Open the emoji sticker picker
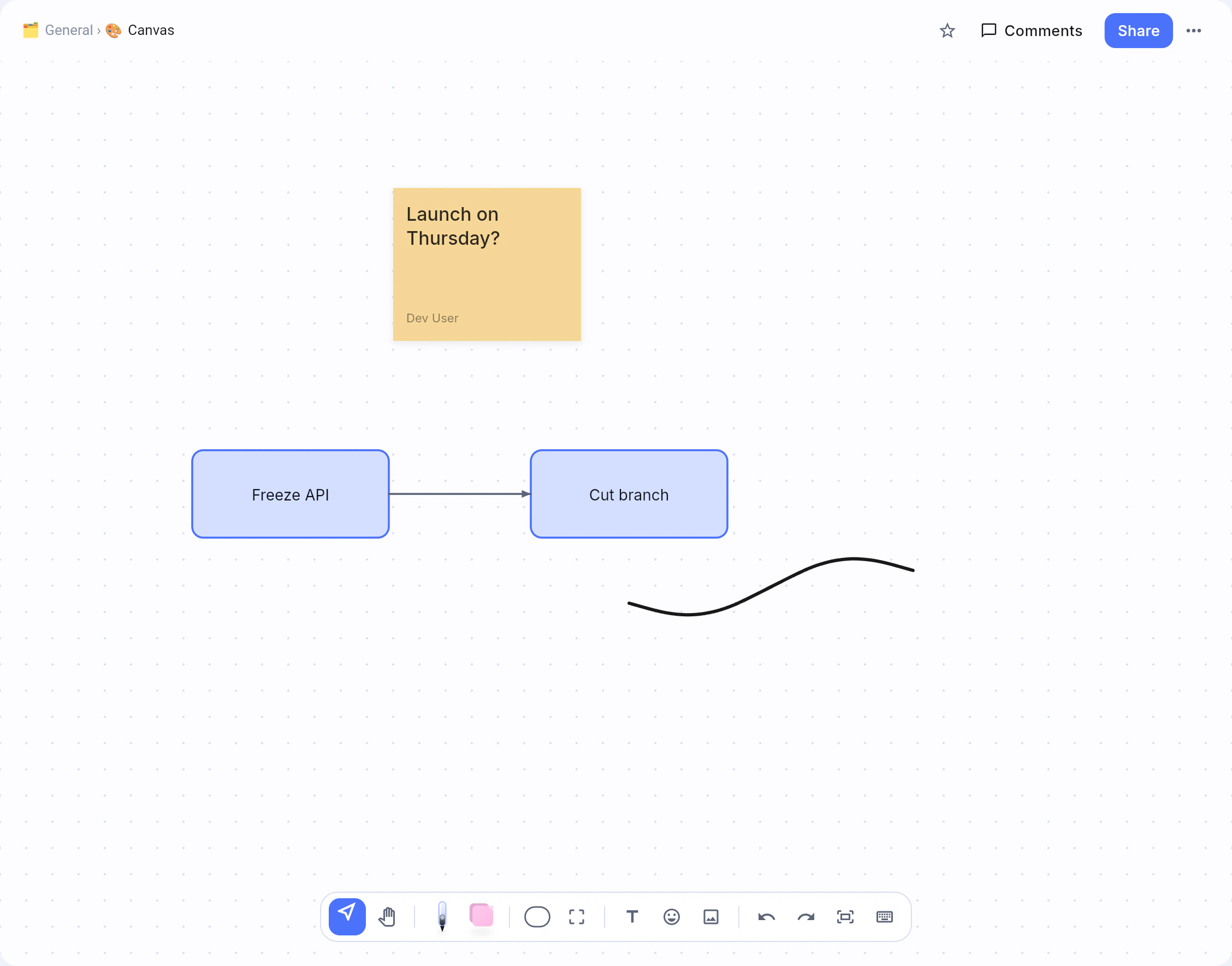Screen dimensions: 1232x966 click(x=671, y=916)
